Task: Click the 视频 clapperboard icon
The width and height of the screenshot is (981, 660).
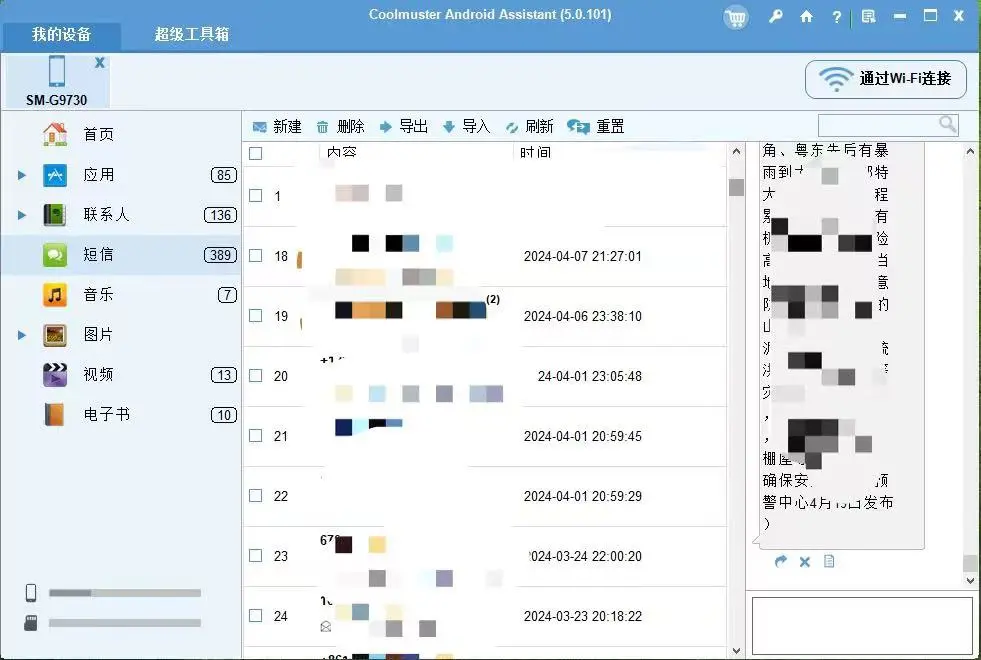Action: pyautogui.click(x=55, y=375)
